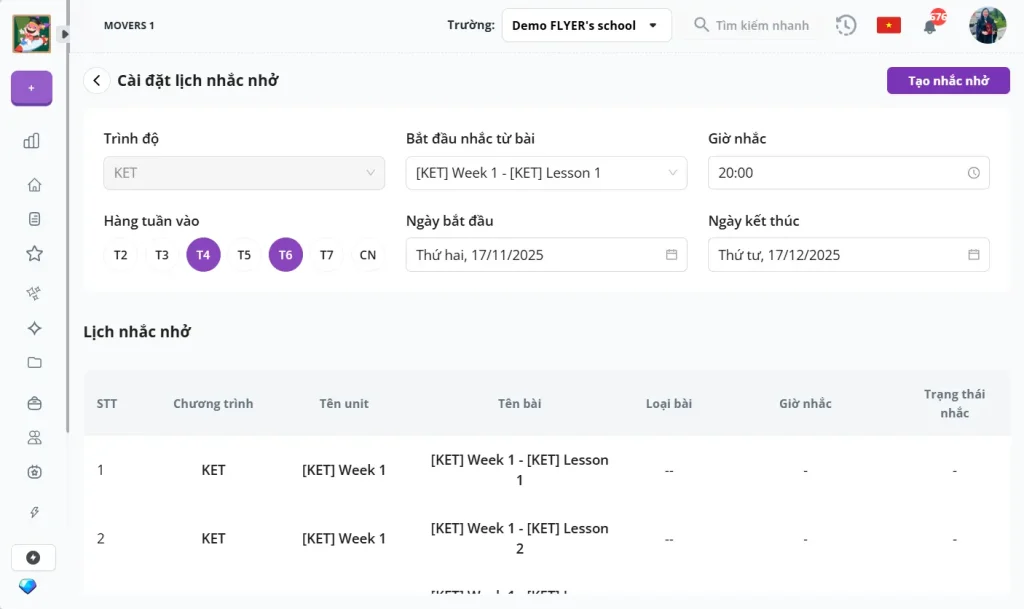Click the notification bell icon

click(x=930, y=26)
